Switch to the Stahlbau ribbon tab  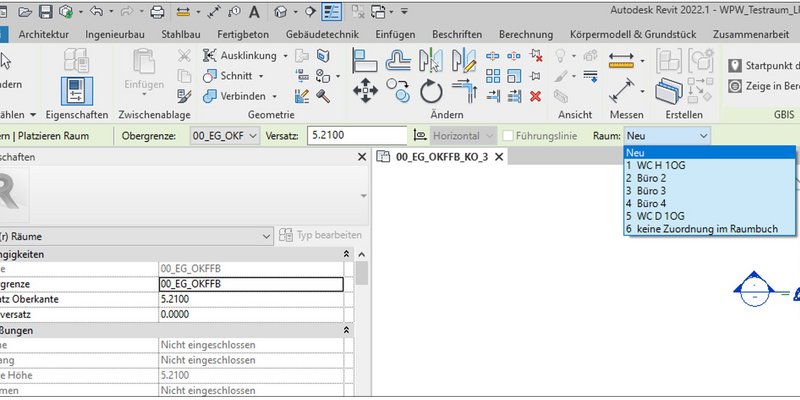click(x=181, y=35)
